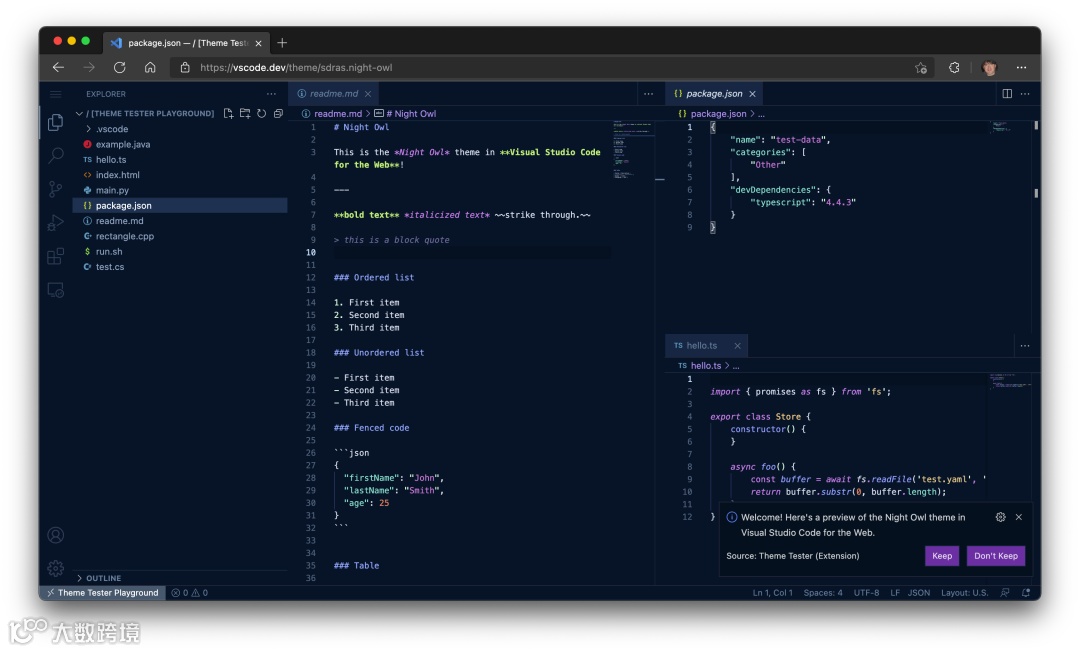This screenshot has height=652, width=1080.
Task: Open a new browser tab
Action: (x=282, y=43)
